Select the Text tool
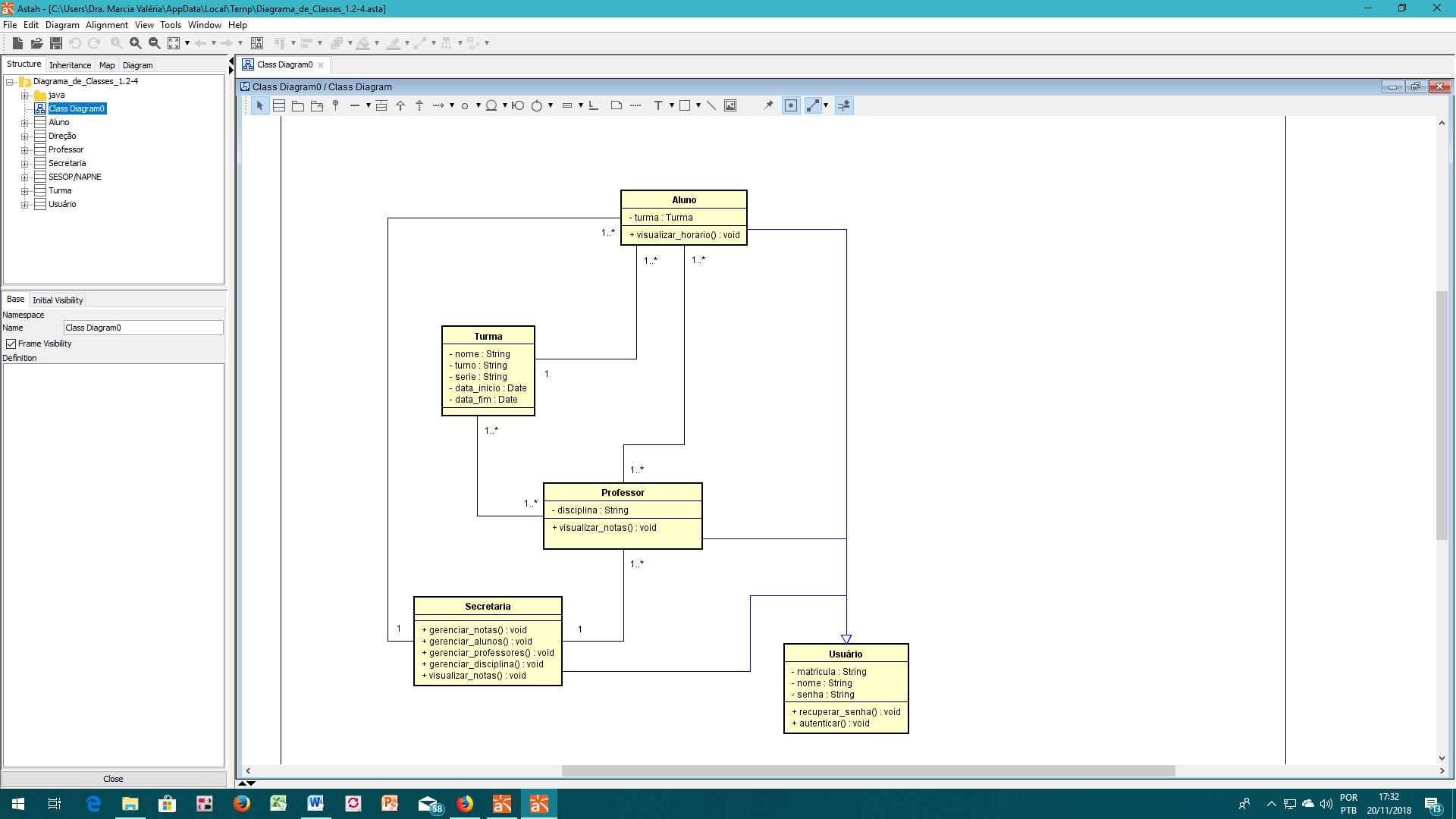 (x=657, y=106)
